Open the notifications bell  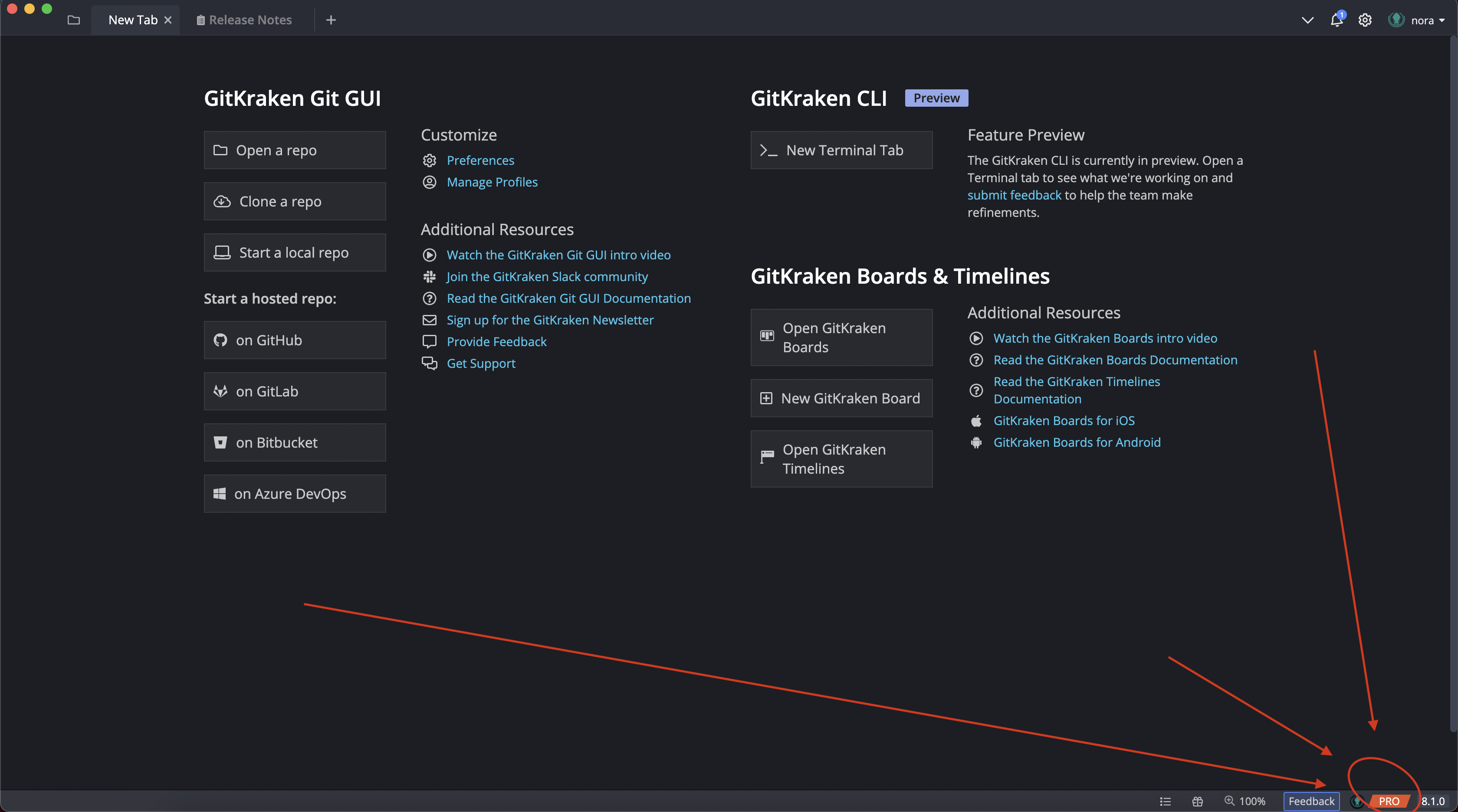(1336, 20)
